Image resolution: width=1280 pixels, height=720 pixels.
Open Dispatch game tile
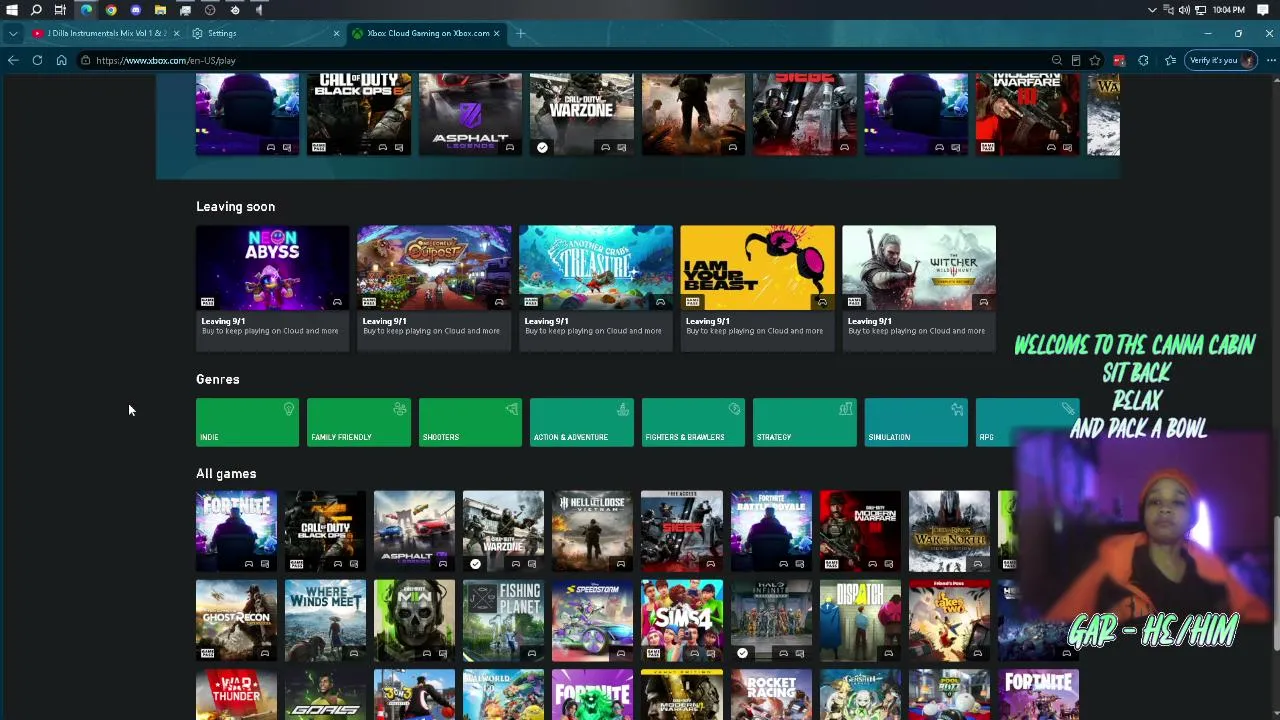click(x=860, y=620)
